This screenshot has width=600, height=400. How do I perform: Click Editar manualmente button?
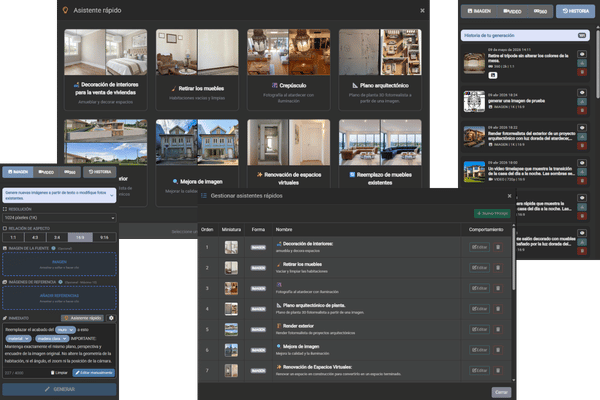94,373
